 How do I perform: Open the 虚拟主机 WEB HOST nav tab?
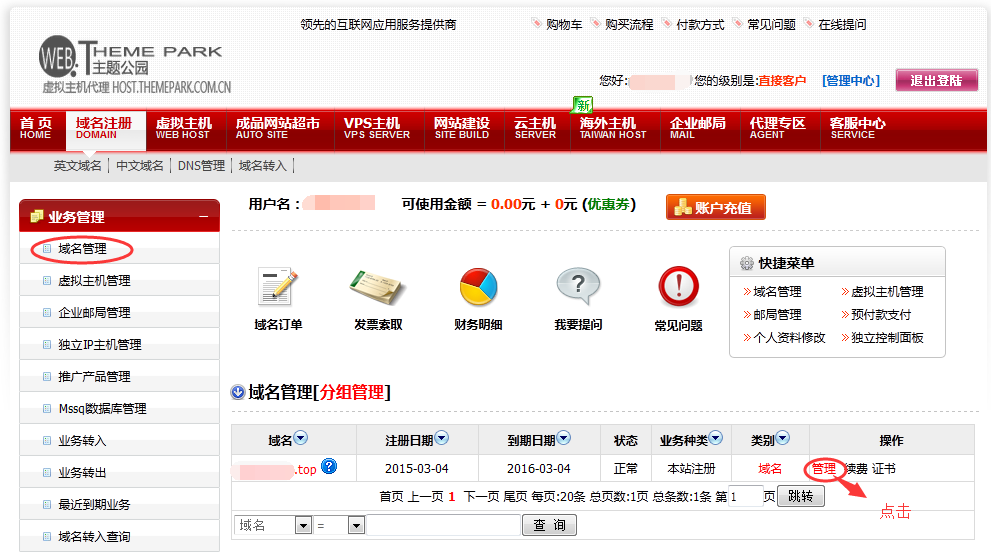(184, 128)
